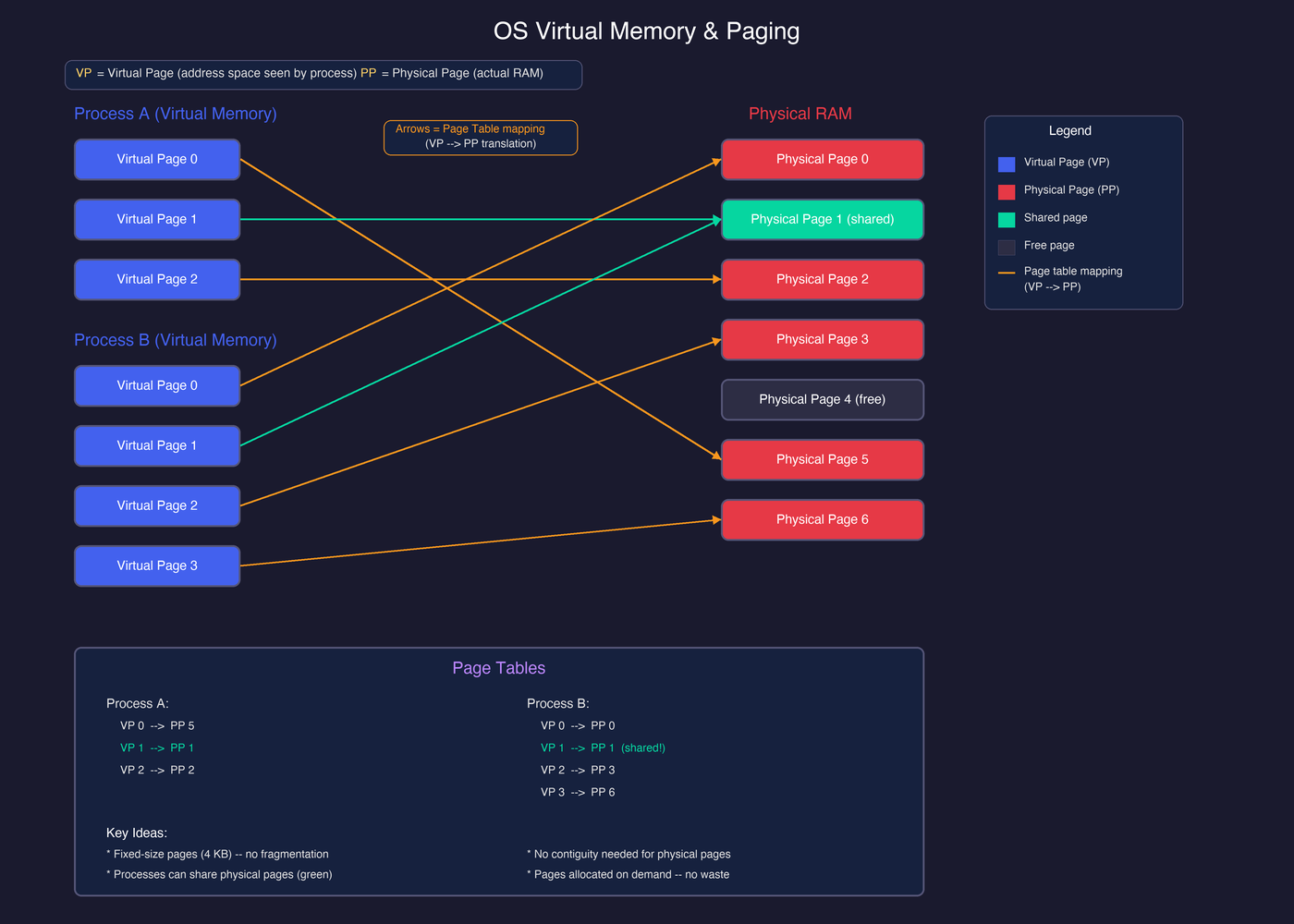
Task: Click the Process A (Virtual Memory) heading
Action: 176,113
